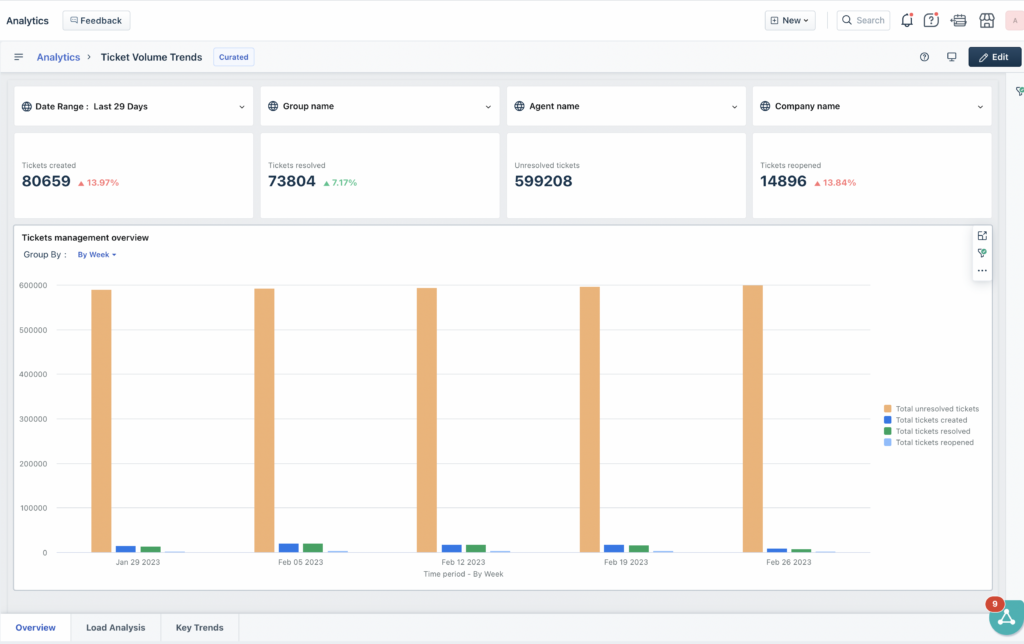This screenshot has height=644, width=1024.
Task: Click the Edit button
Action: 994,57
